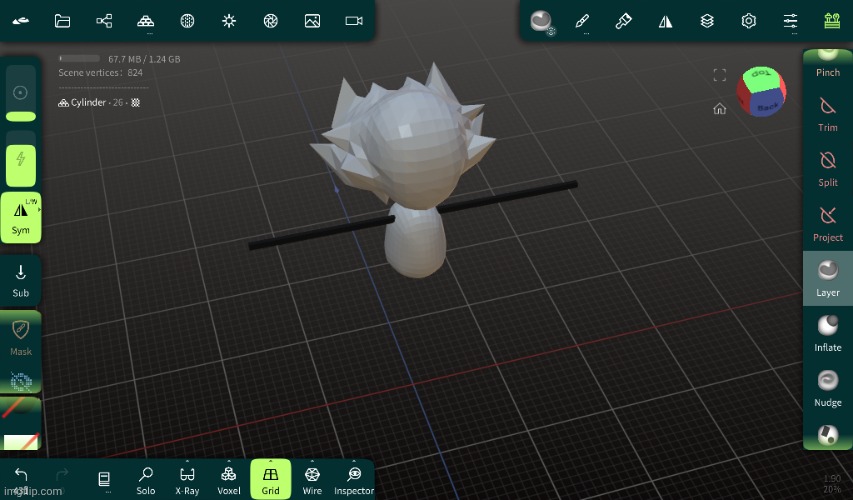This screenshot has width=853, height=500.
Task: Open the Symmetry settings in top bar
Action: click(x=665, y=21)
